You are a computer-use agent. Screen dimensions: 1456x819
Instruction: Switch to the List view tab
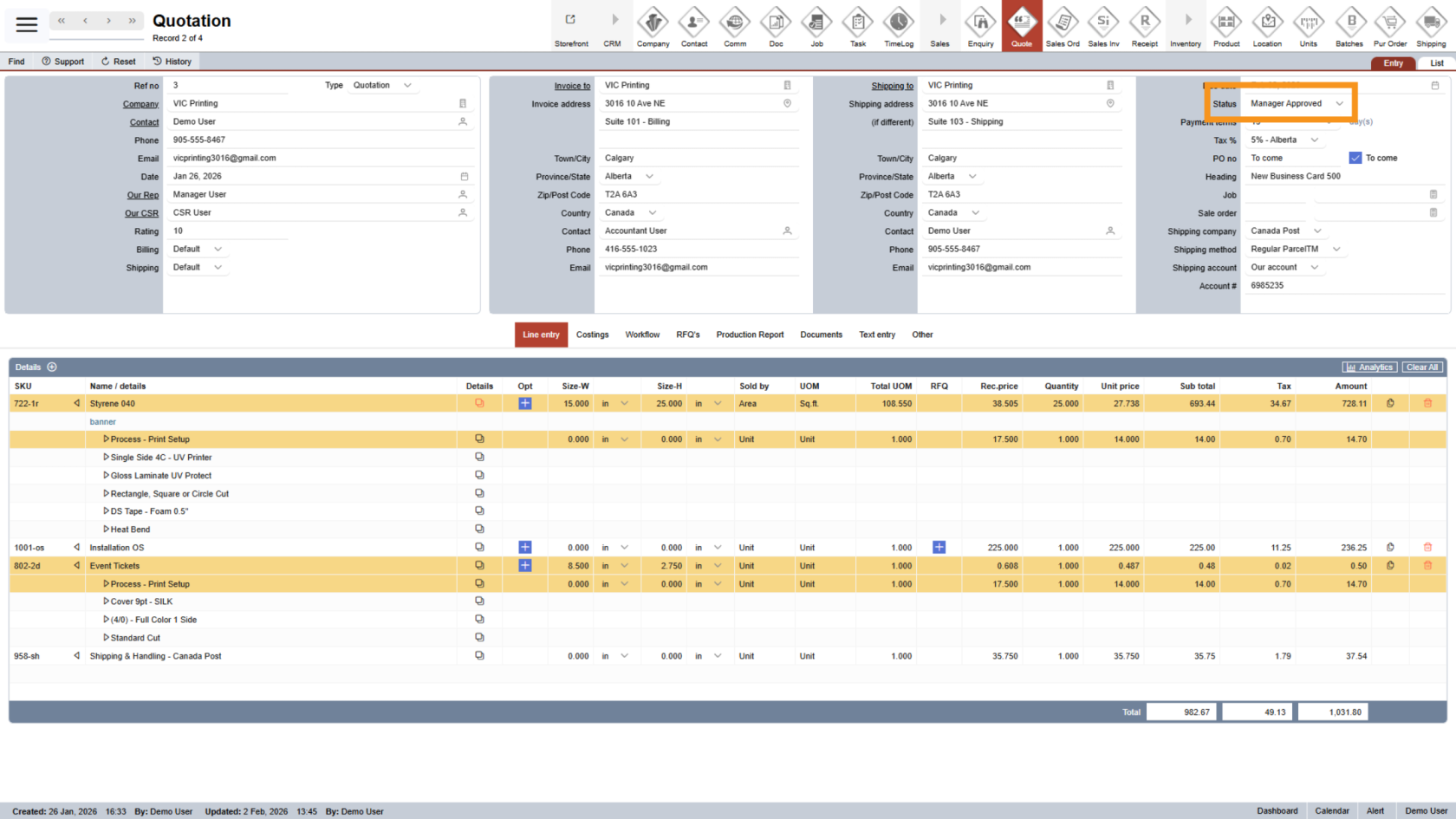[1436, 63]
